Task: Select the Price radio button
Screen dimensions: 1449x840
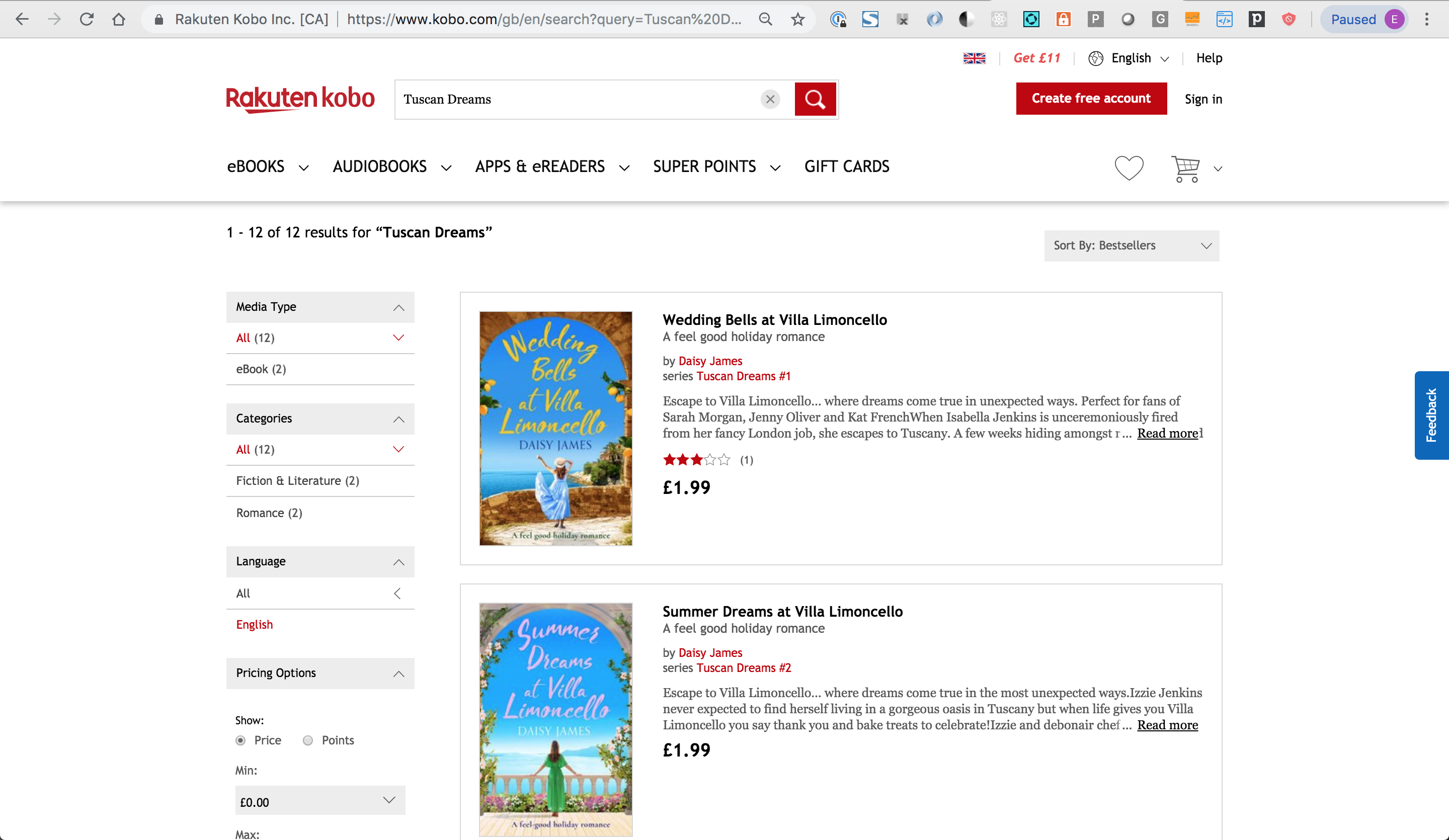Action: point(240,740)
